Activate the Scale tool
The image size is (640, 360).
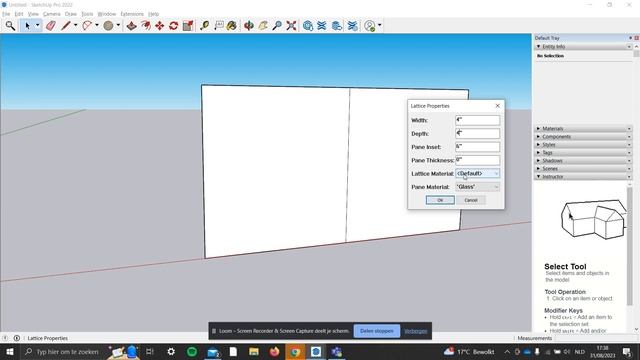coord(188,26)
